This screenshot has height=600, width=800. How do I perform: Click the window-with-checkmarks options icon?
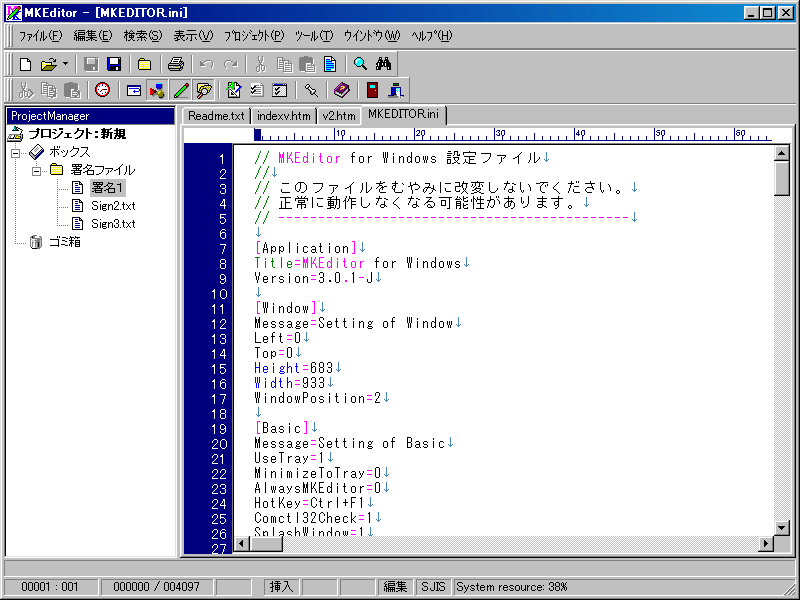pyautogui.click(x=280, y=91)
